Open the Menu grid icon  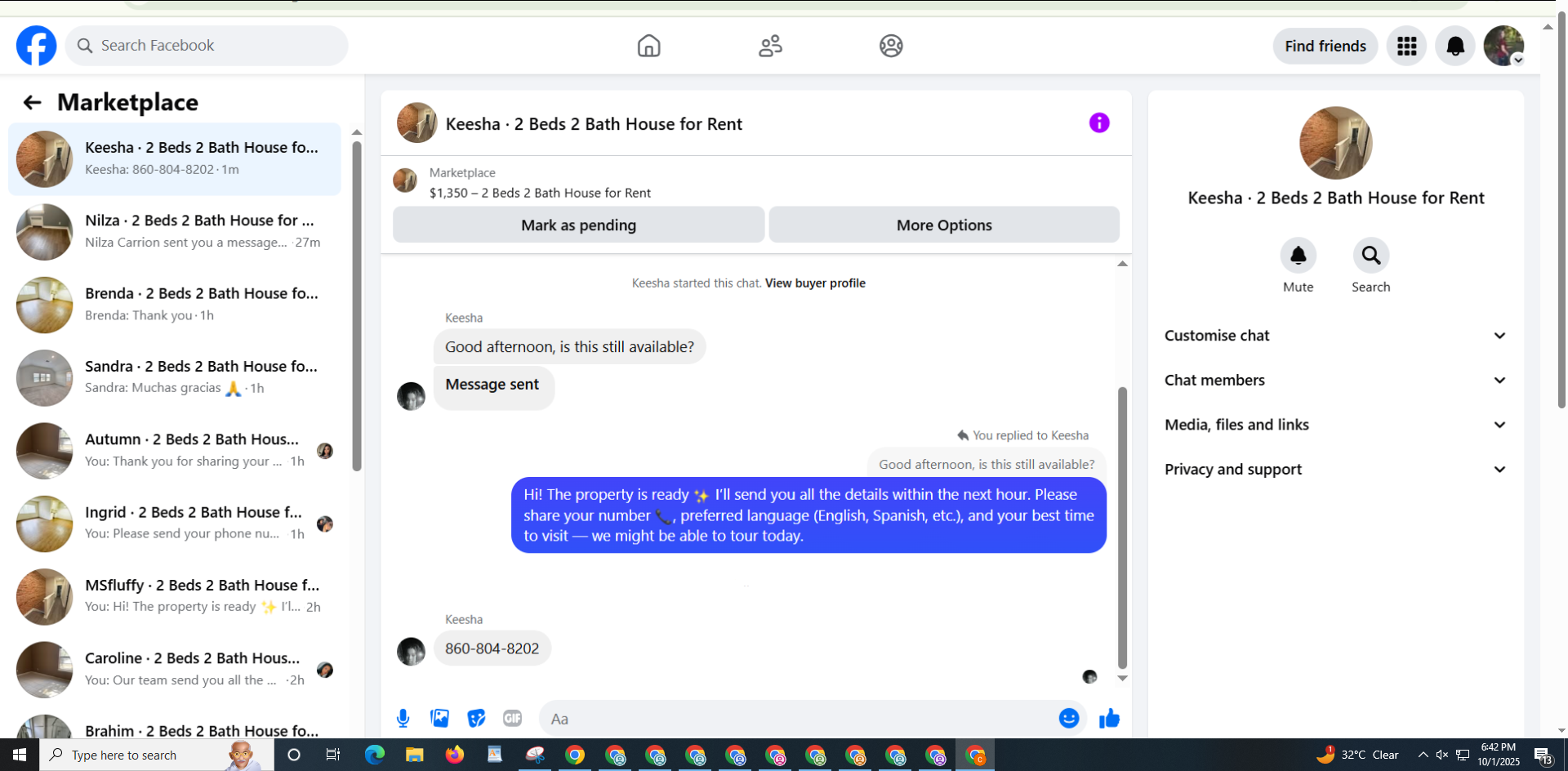pos(1406,46)
